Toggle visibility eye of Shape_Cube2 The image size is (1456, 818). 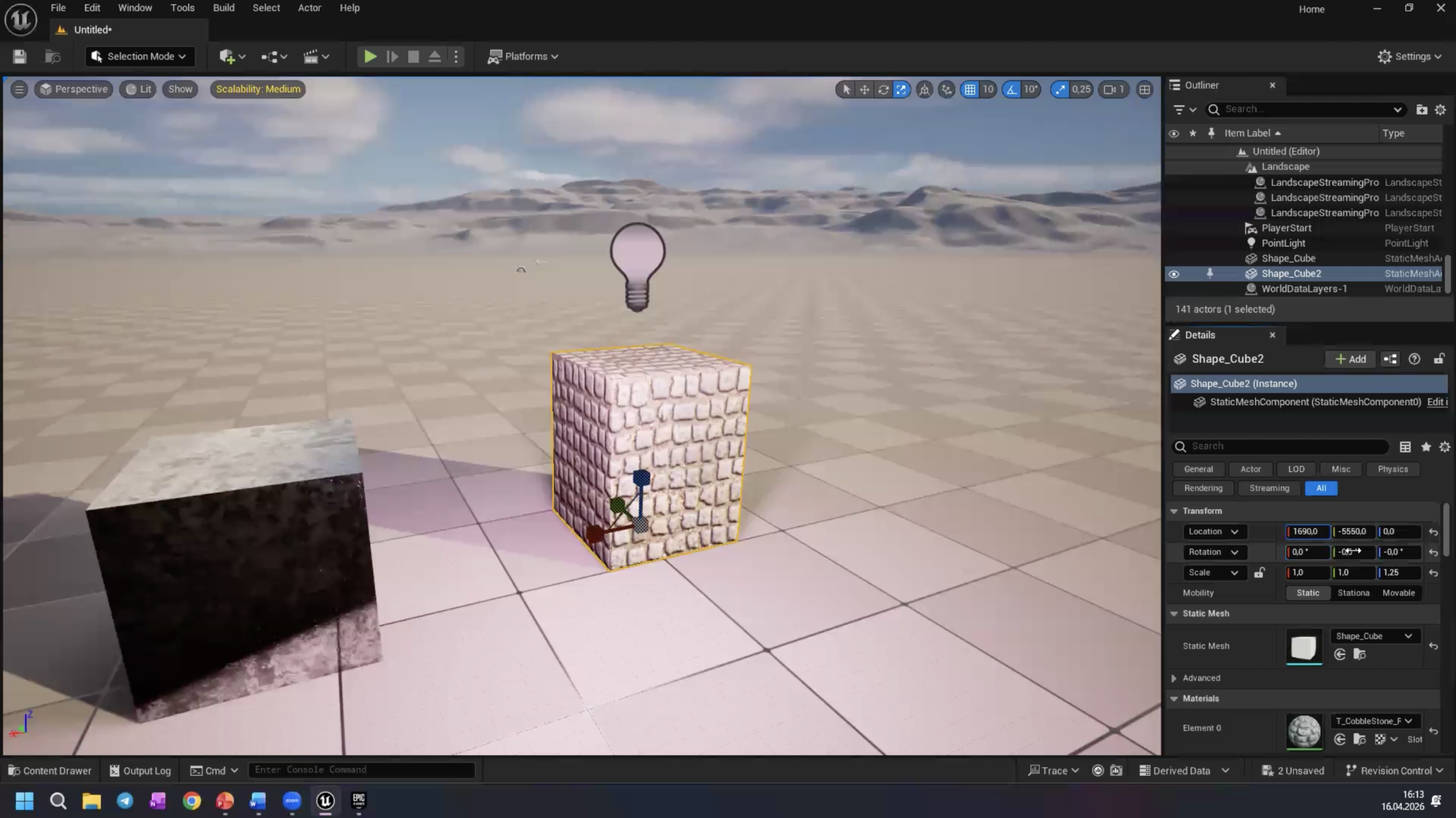[1173, 274]
